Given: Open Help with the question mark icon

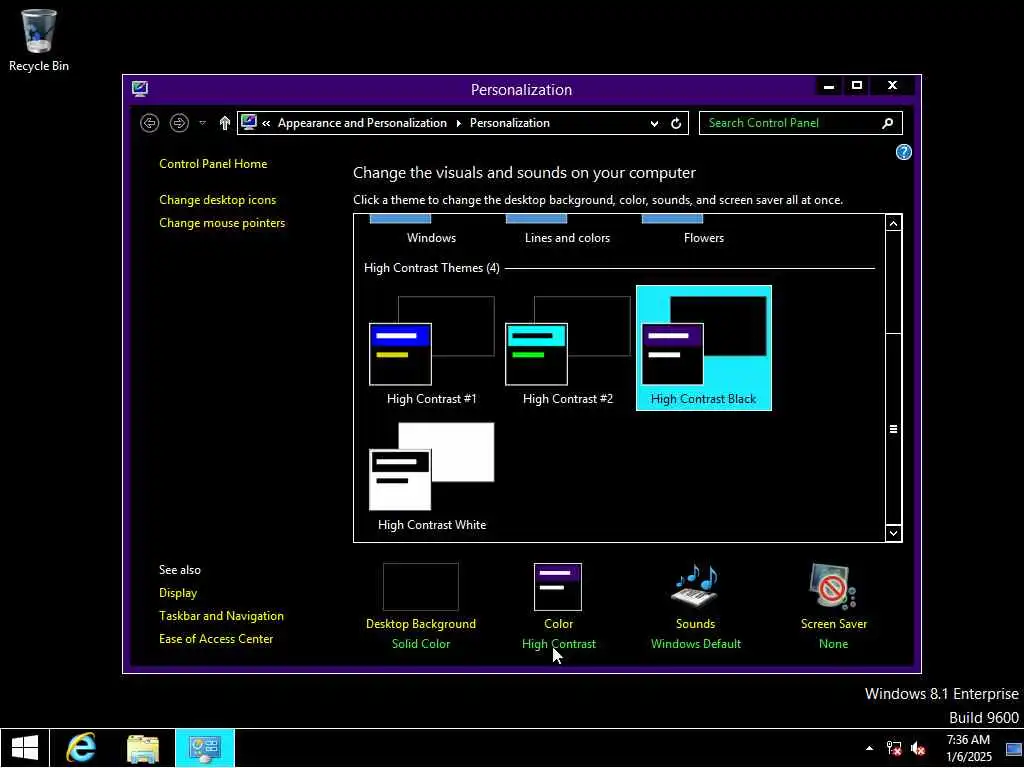Looking at the screenshot, I should pyautogui.click(x=903, y=152).
